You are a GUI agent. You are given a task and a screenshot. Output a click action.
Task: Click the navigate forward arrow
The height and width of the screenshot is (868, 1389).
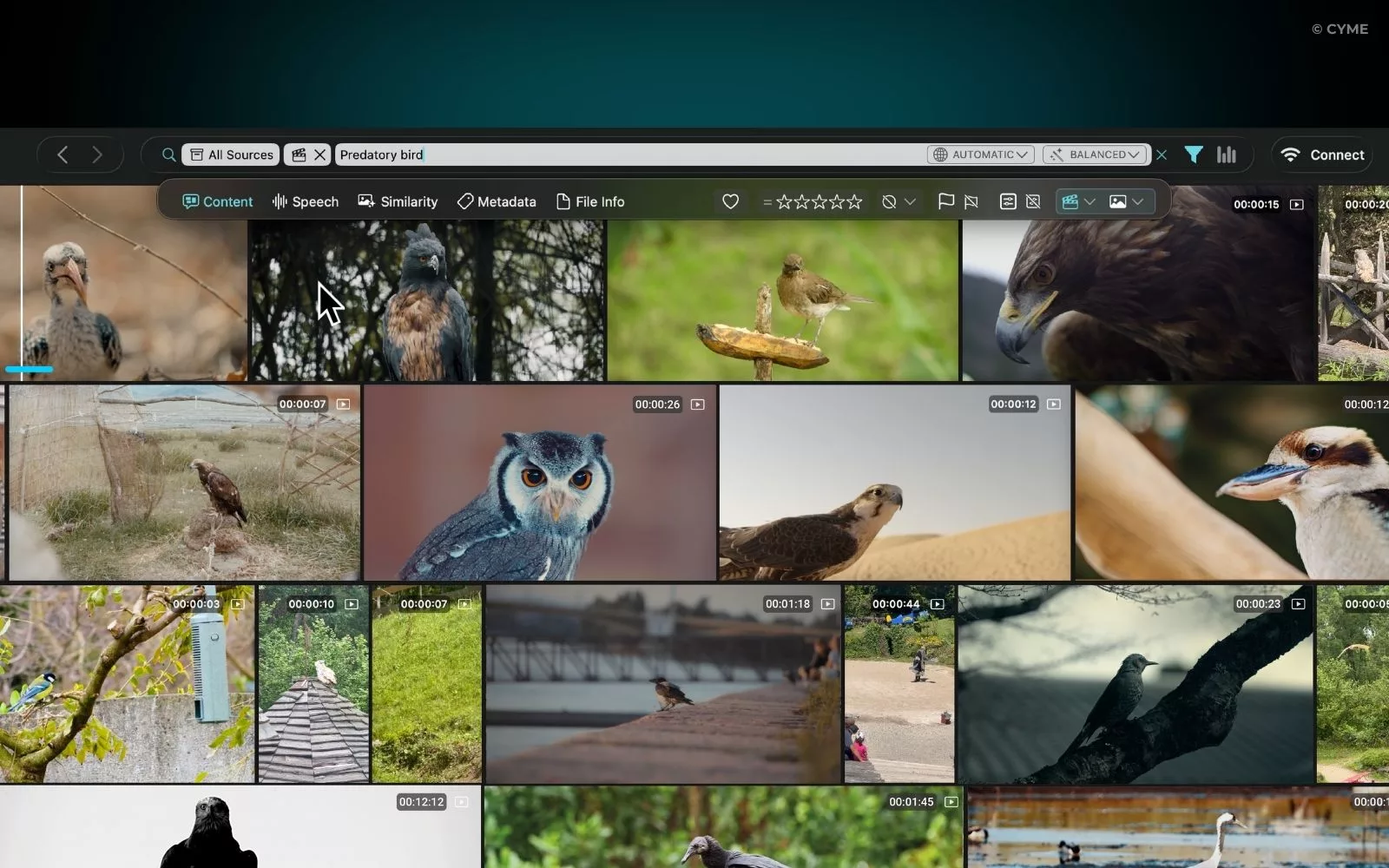pyautogui.click(x=97, y=155)
